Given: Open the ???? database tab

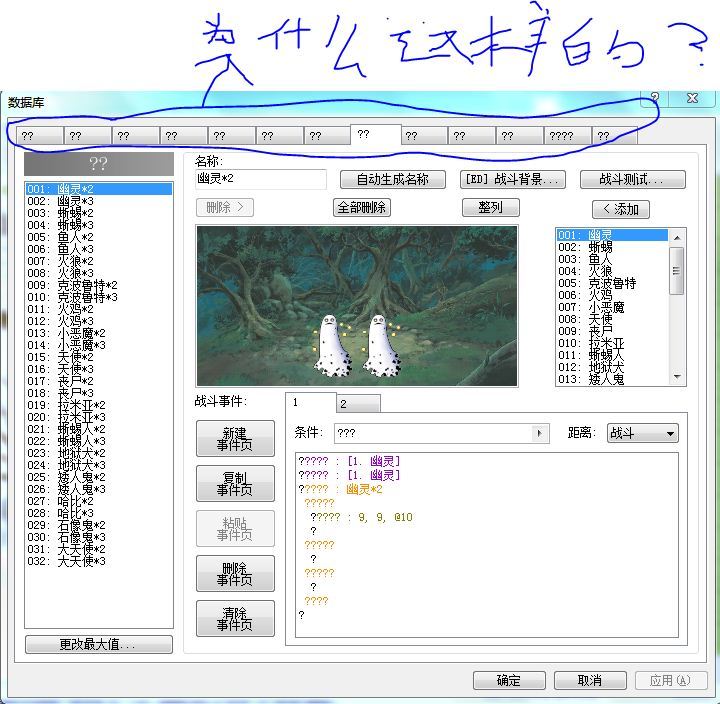Looking at the screenshot, I should click(x=568, y=136).
